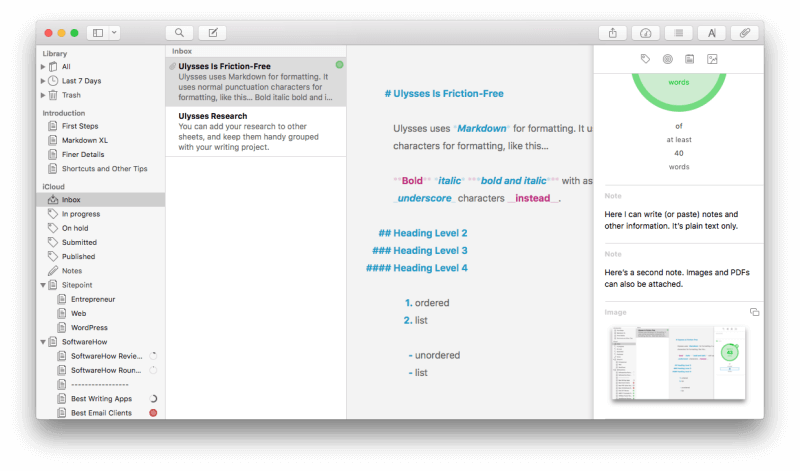This screenshot has height=471, width=800.
Task: Click the 'ordered' list item in editor
Action: [x=432, y=303]
